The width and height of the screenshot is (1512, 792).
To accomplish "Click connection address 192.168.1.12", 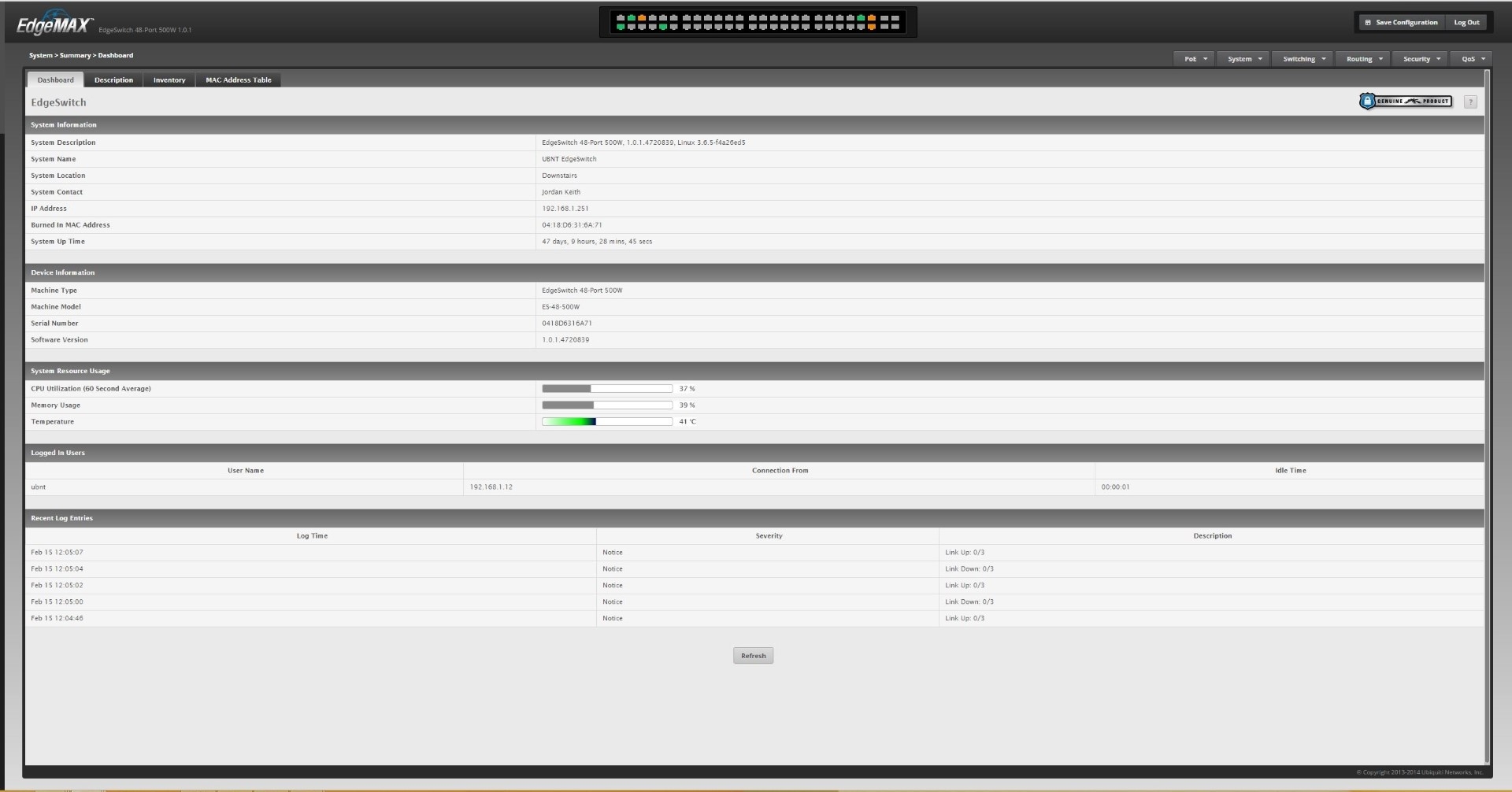I will point(491,487).
